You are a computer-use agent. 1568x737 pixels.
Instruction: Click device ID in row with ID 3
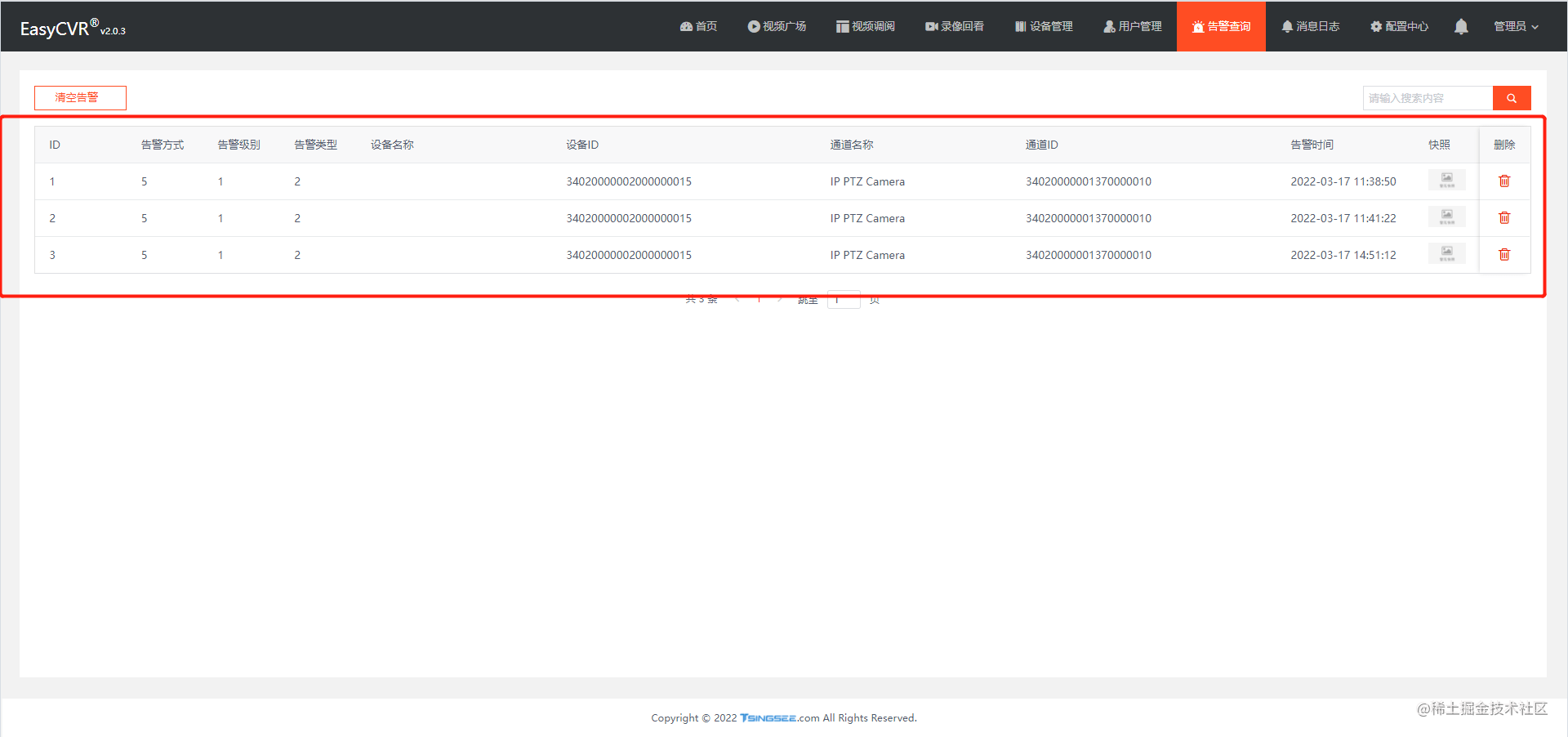click(x=629, y=255)
